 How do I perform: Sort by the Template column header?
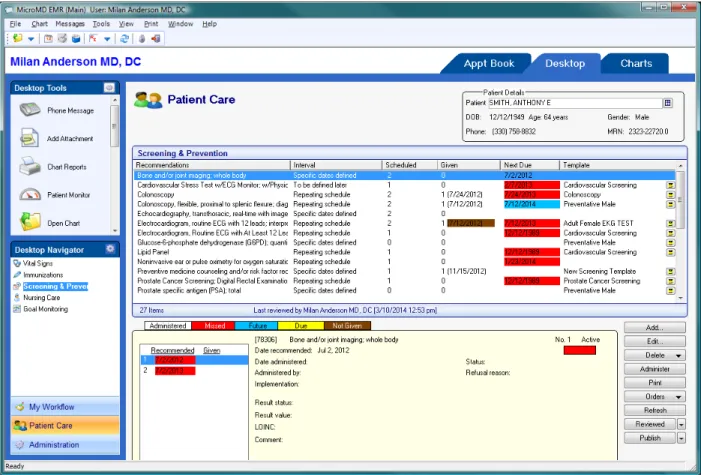point(618,165)
